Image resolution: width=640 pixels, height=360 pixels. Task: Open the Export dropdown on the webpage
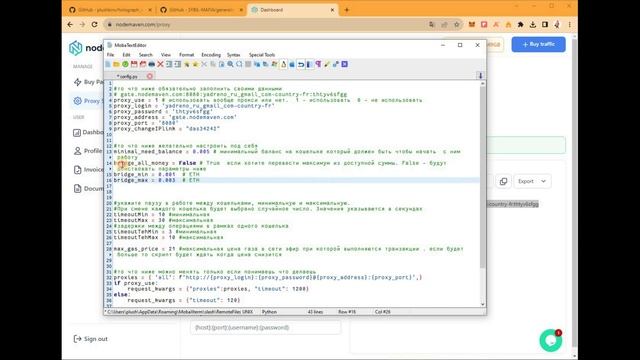pos(531,181)
